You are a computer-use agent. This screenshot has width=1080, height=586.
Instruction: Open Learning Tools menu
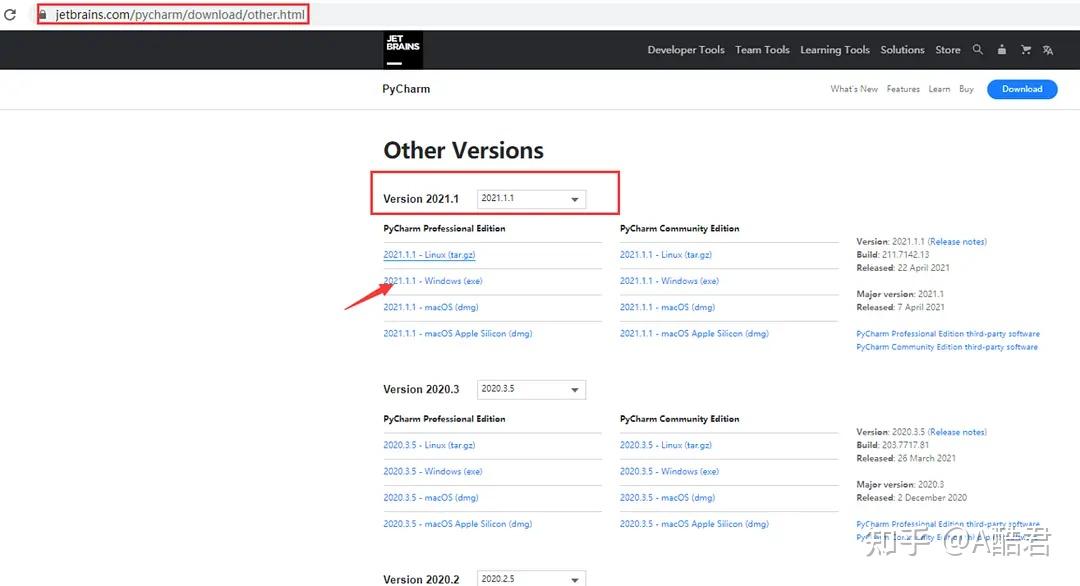point(834,50)
